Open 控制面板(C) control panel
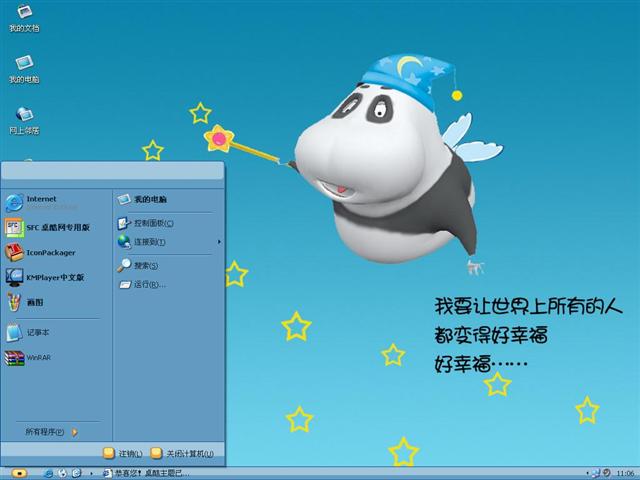The image size is (640, 480). click(145, 223)
